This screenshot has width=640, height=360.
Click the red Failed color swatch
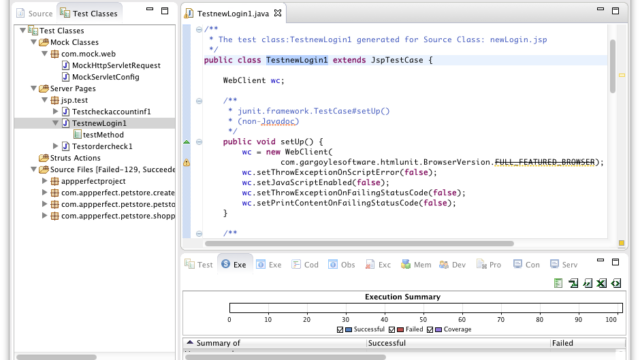click(400, 329)
